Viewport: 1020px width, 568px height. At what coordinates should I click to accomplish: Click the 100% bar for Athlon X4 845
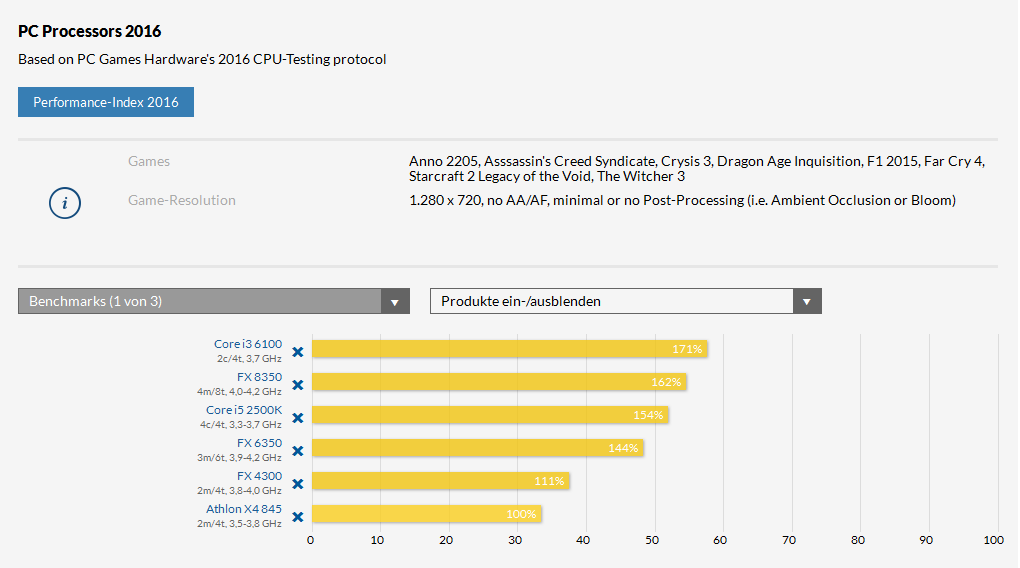coord(427,514)
